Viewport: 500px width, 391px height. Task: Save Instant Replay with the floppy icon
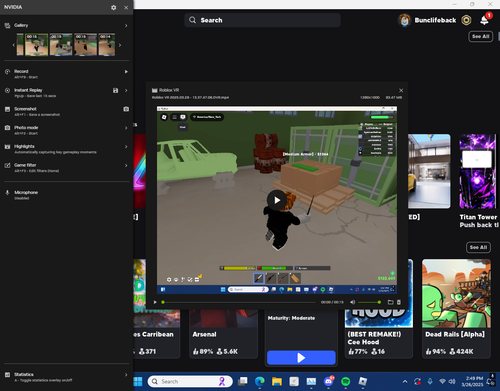(x=115, y=90)
